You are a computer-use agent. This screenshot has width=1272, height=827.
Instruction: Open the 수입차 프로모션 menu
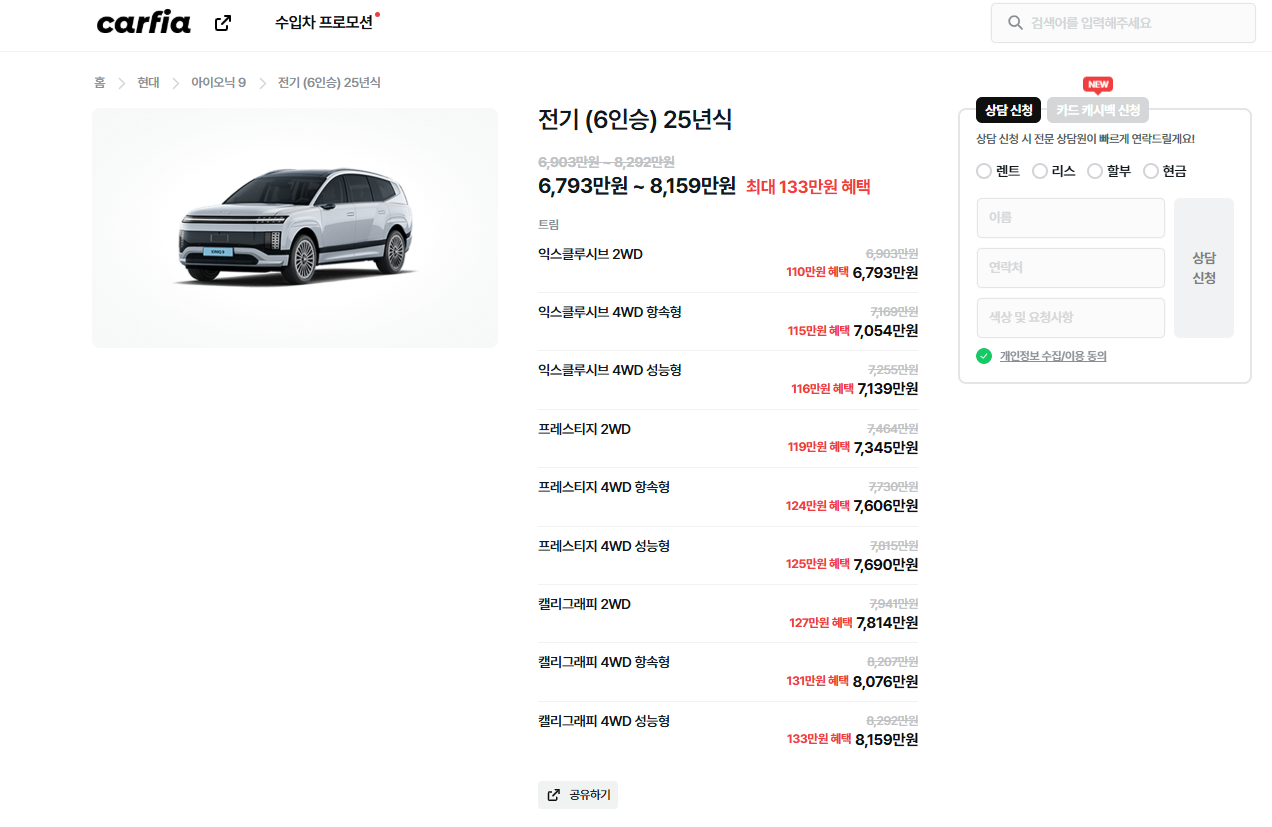tap(324, 22)
